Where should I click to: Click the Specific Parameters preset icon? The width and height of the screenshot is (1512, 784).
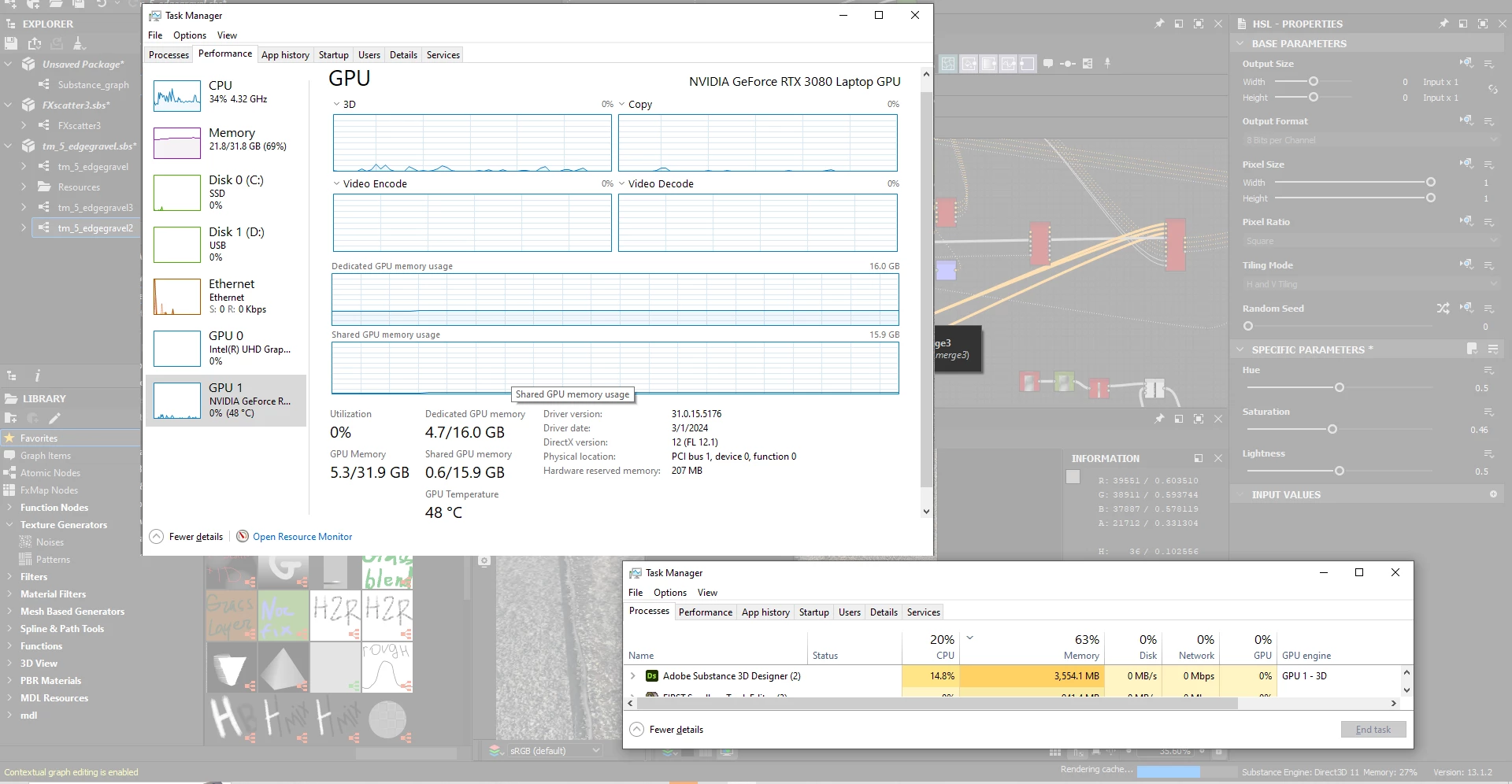pos(1472,349)
